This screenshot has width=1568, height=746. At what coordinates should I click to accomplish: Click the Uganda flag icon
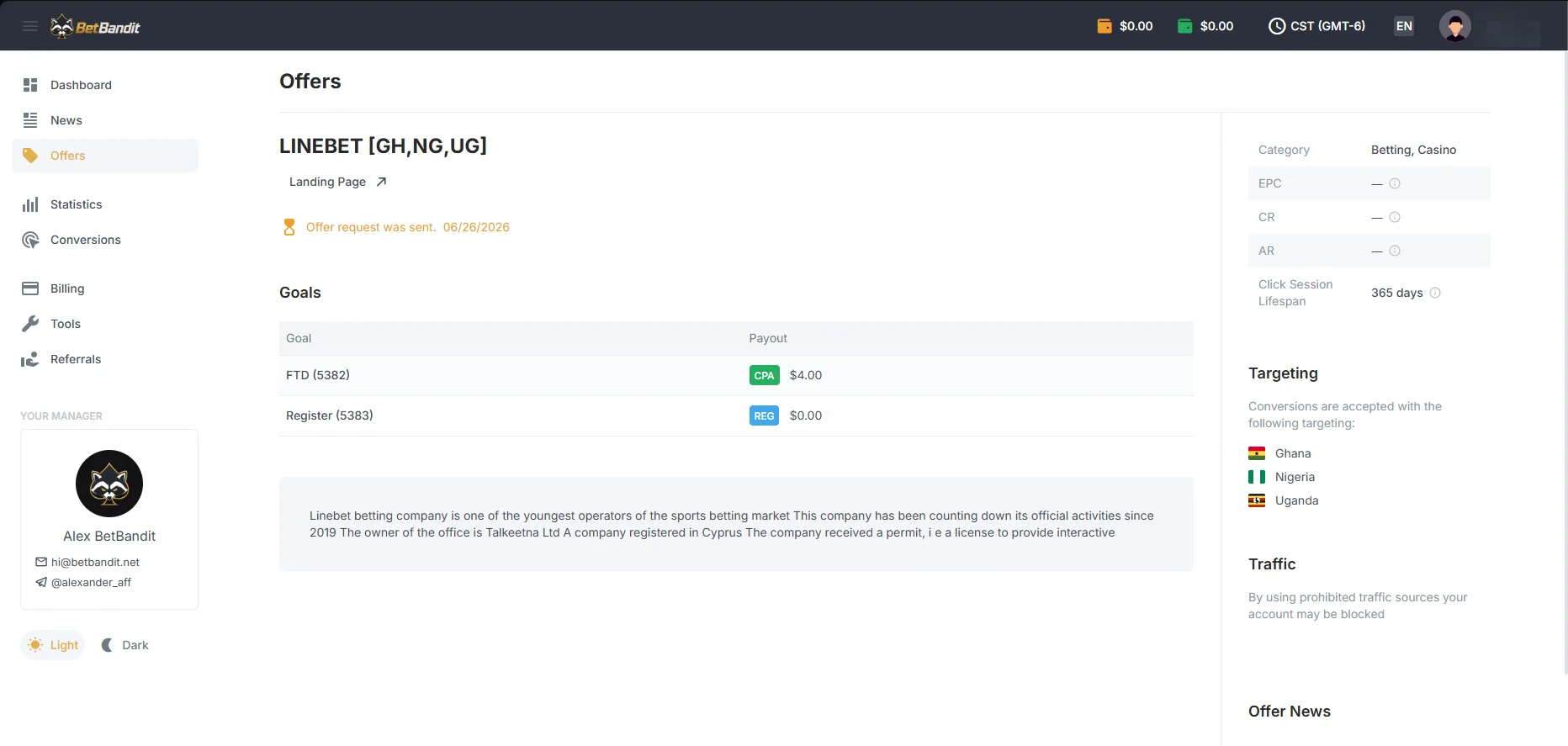[x=1257, y=500]
